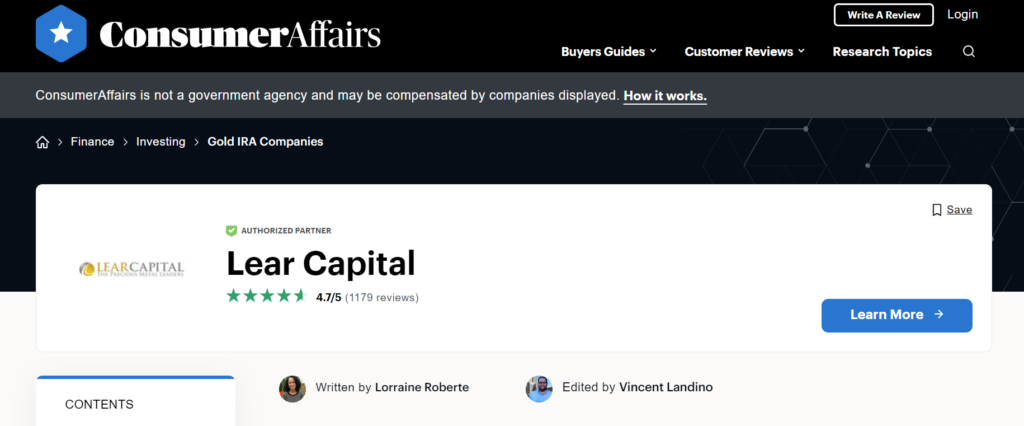Click the Gold IRA Companies breadcrumb

tap(265, 142)
